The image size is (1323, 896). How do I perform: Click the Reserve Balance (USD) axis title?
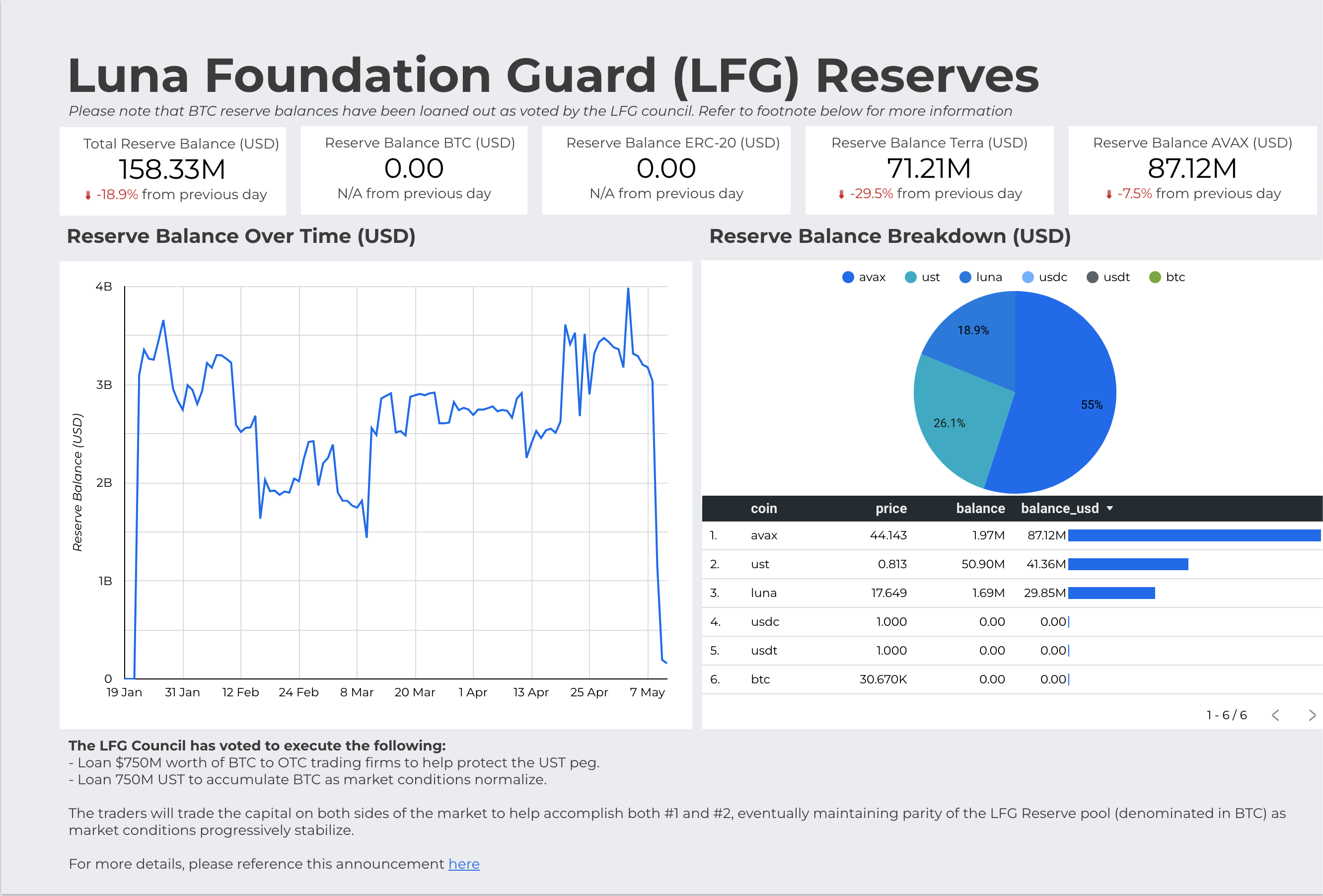point(77,482)
